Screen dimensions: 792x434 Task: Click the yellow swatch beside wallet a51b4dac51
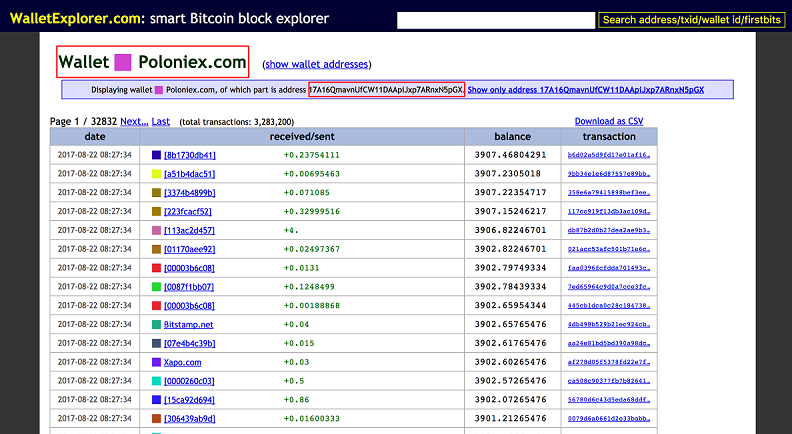tap(157, 174)
